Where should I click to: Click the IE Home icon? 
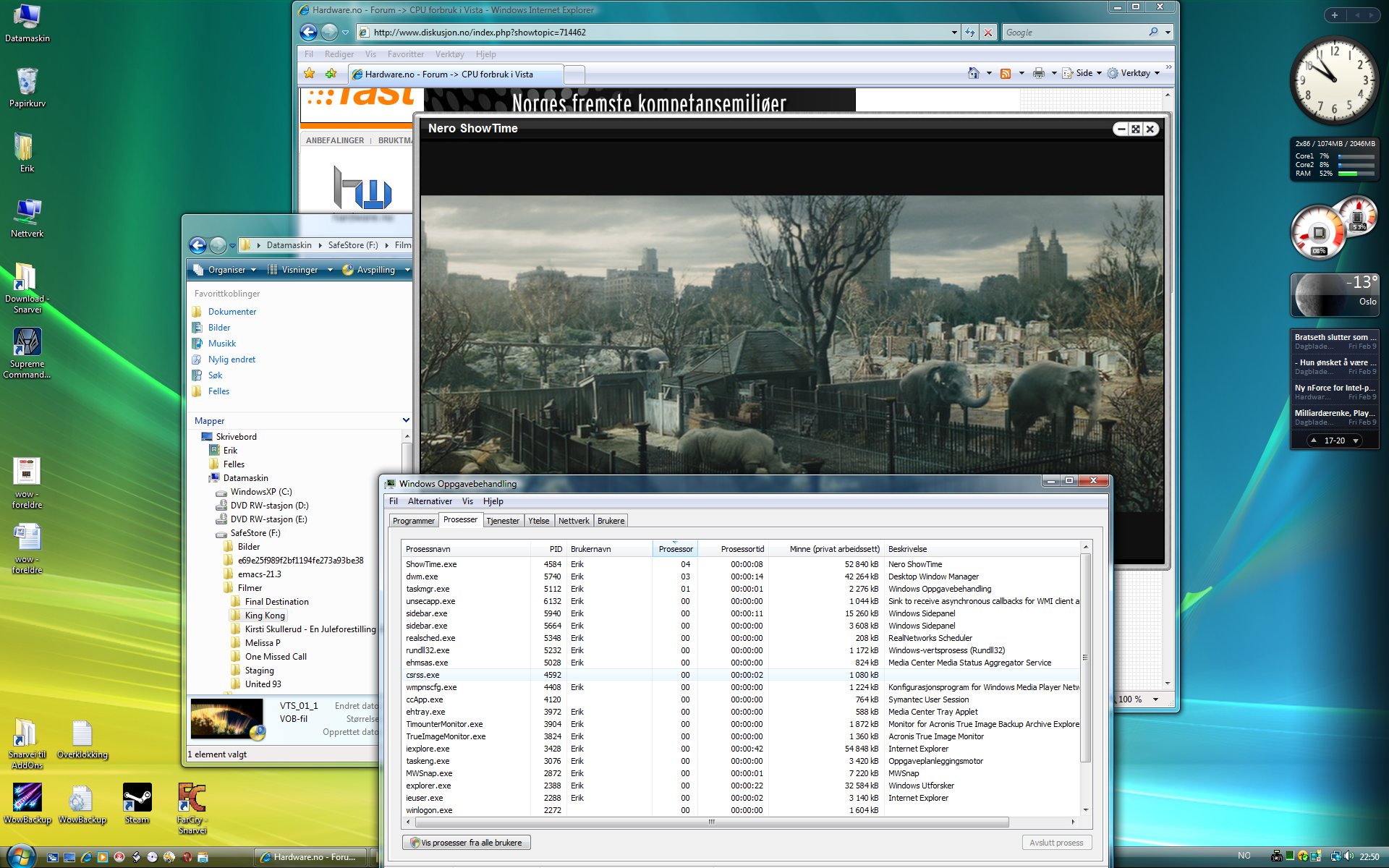(974, 73)
